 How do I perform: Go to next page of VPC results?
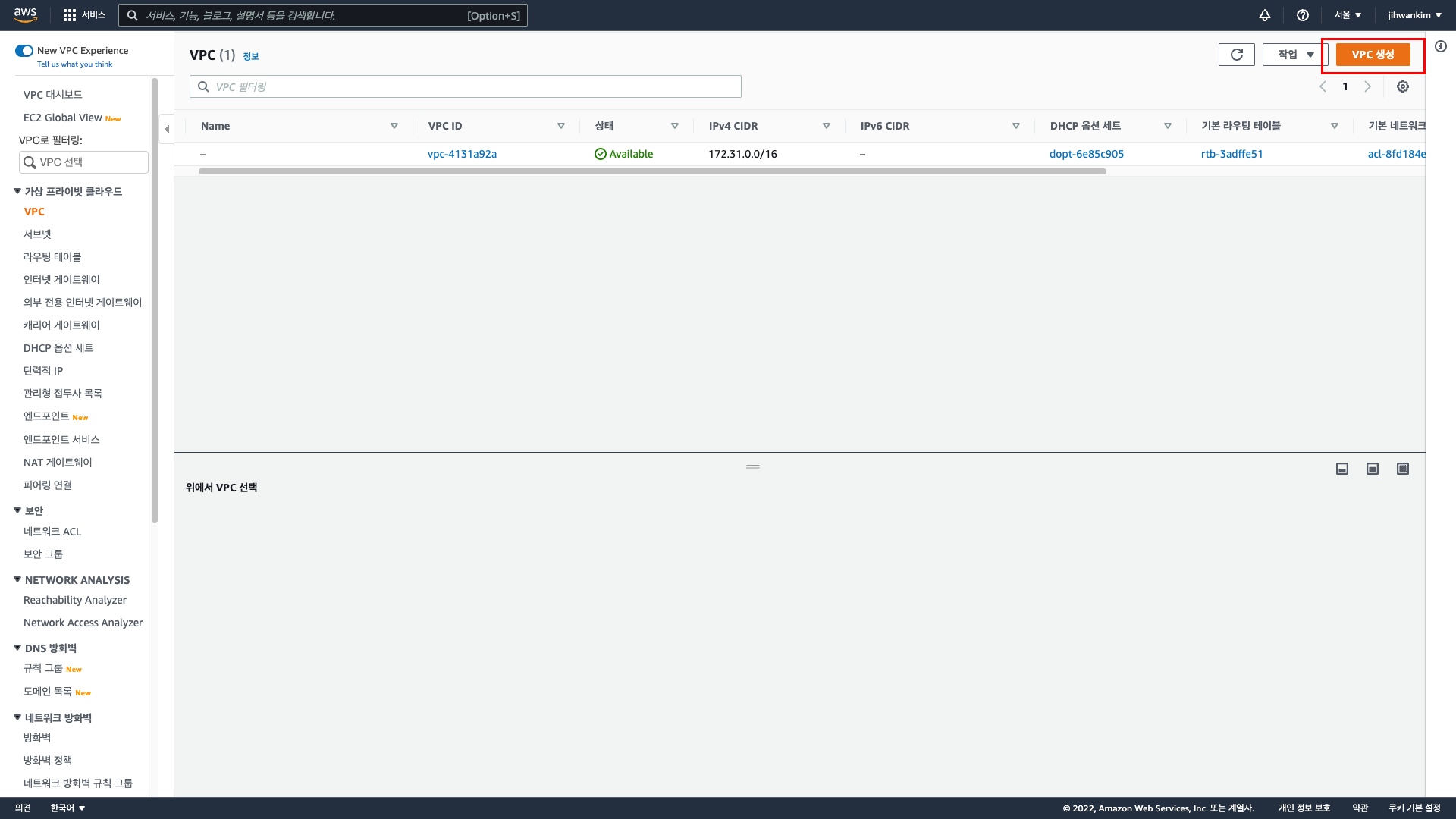pos(1368,86)
